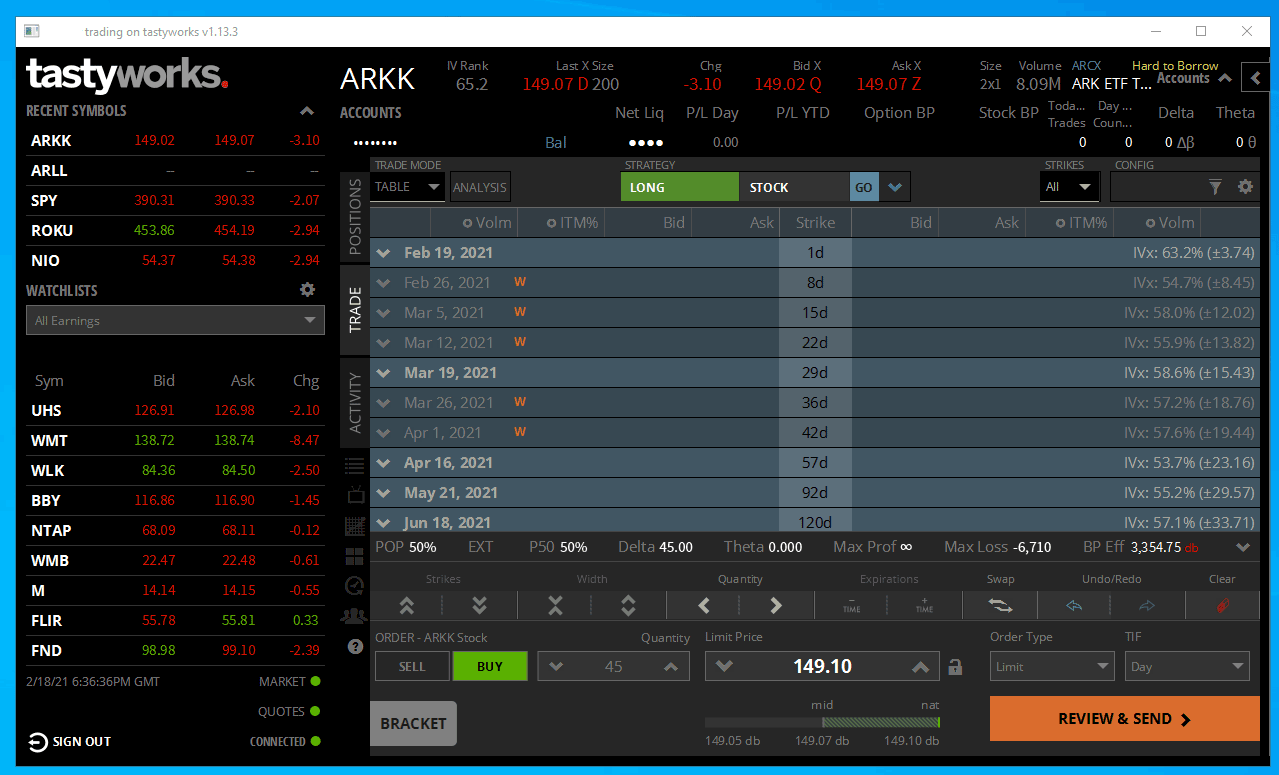
Task: Open the people follow icon in sidebar
Action: [x=354, y=616]
